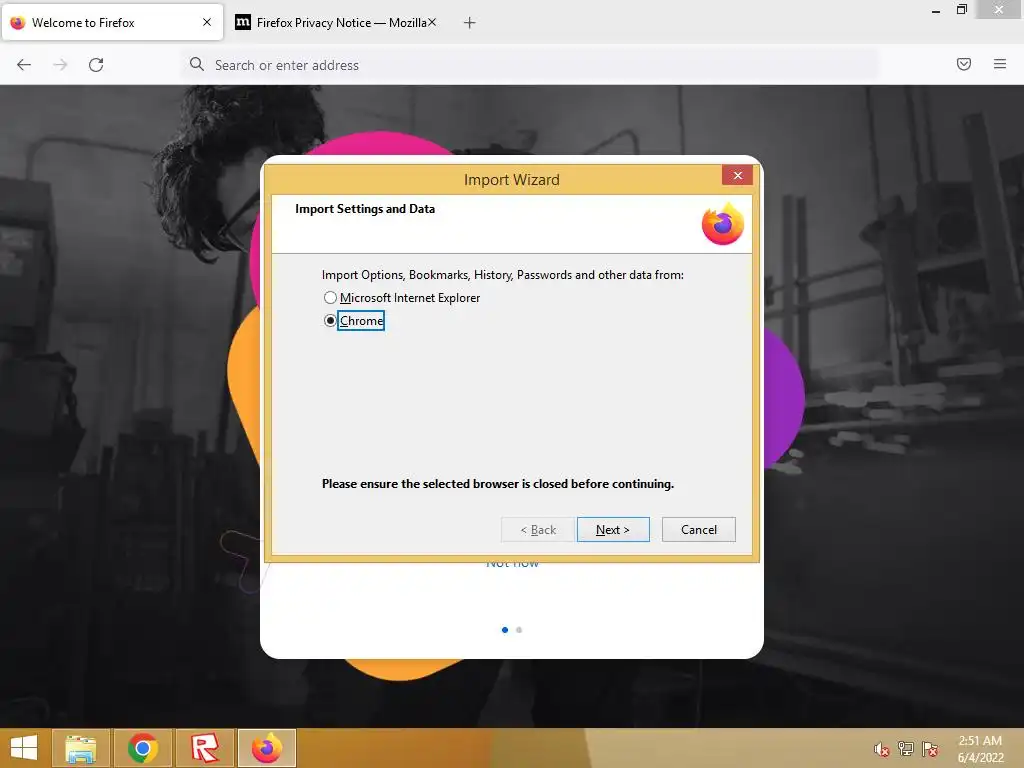
Task: Launch Chrome from the taskbar
Action: [x=142, y=748]
